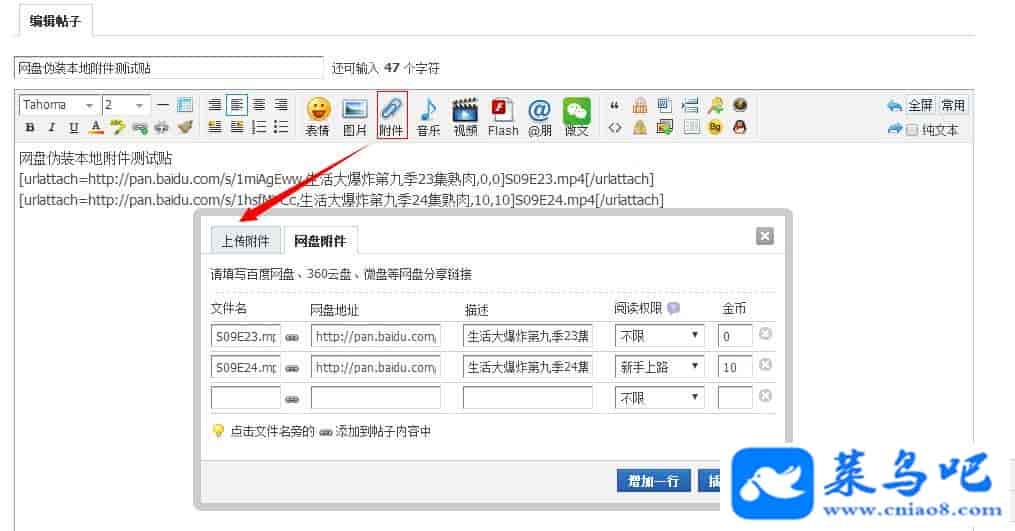Image resolution: width=1015 pixels, height=531 pixels.
Task: Click the empty description field in the third row
Action: click(x=528, y=398)
